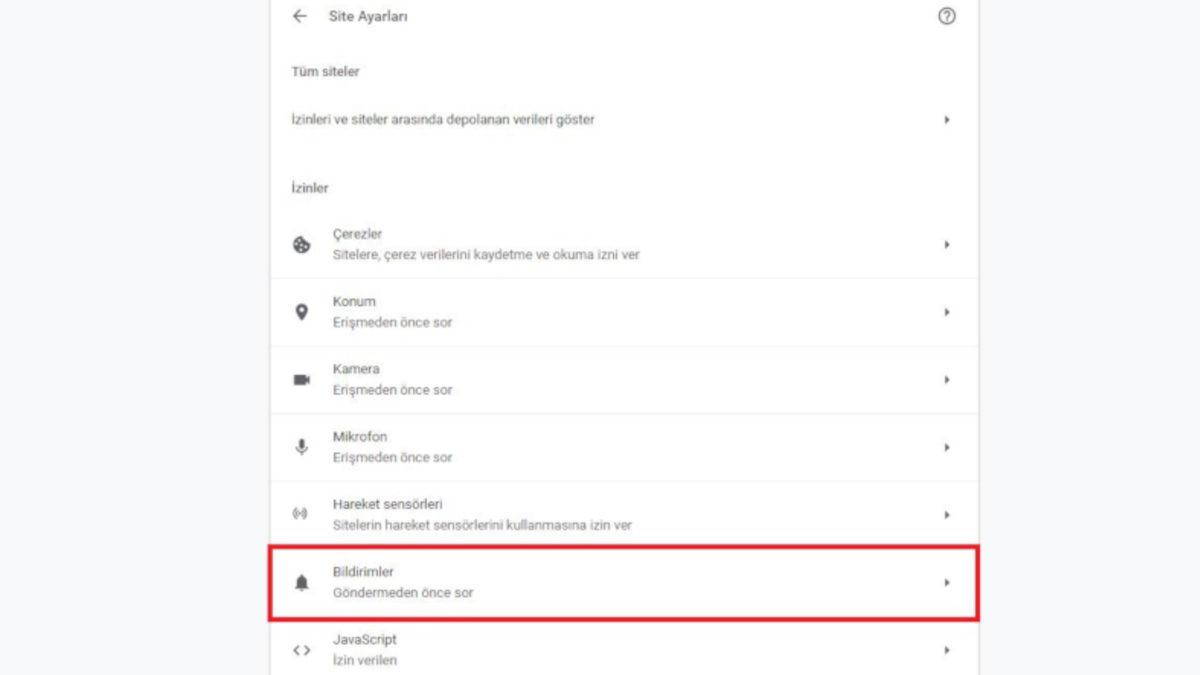Expand the JavaScript settings row
Viewport: 1200px width, 675px height.
[x=947, y=649]
